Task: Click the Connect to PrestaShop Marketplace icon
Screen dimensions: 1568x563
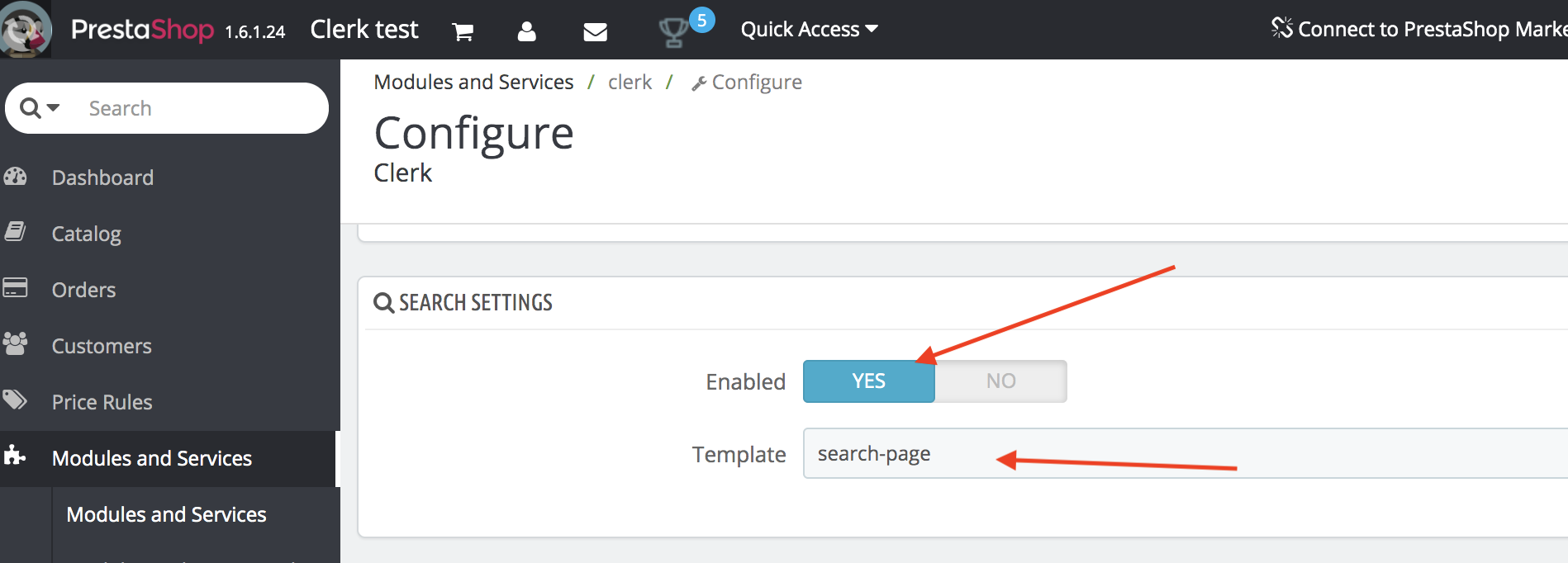Action: (x=1281, y=28)
